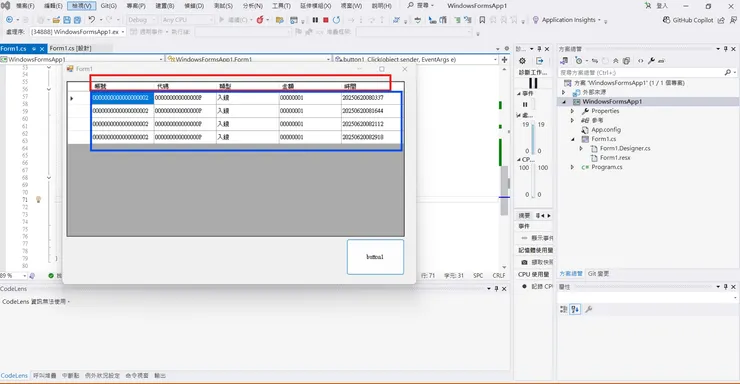740x384 pixels.
Task: Click the Save All toolbar icon
Action: point(77,20)
